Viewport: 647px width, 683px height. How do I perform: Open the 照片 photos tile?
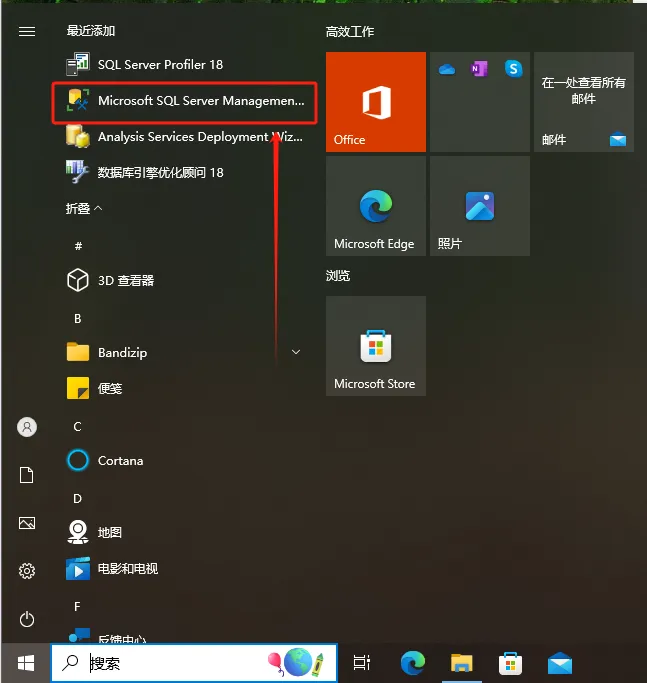click(480, 206)
